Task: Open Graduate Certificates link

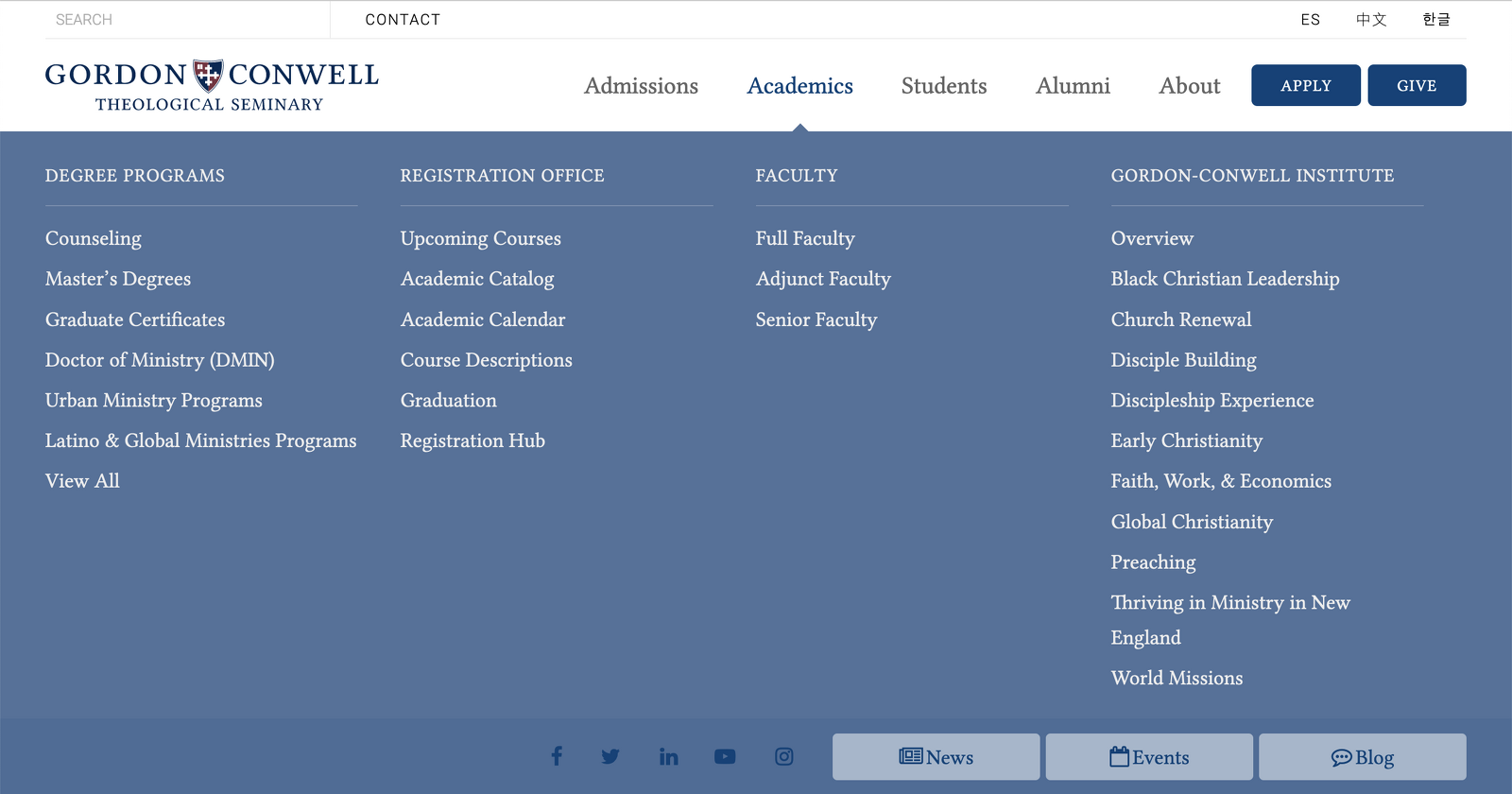Action: pyautogui.click(x=135, y=319)
